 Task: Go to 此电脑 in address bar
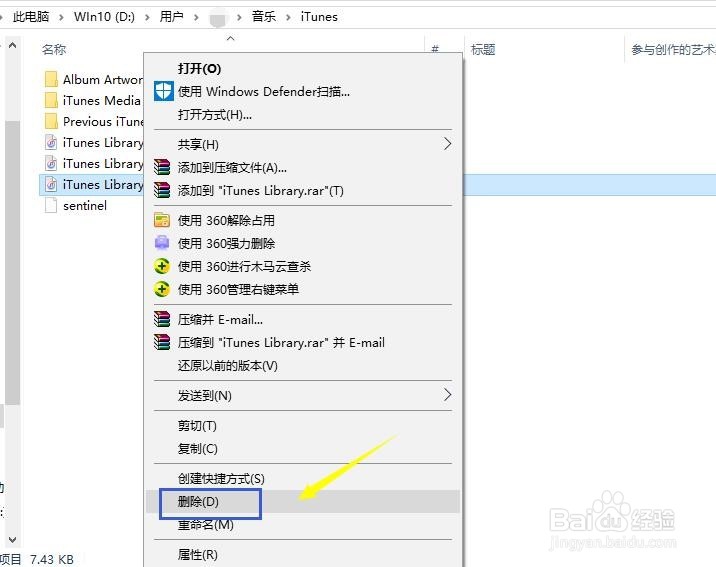coord(31,17)
